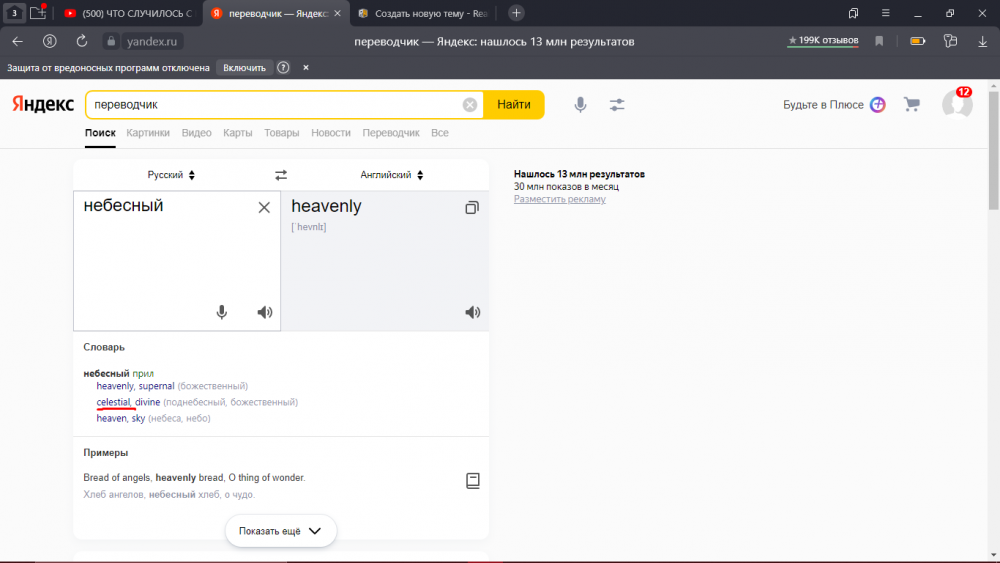This screenshot has height=563, width=1000.
Task: Clear the source text небесный with X
Action: click(264, 207)
